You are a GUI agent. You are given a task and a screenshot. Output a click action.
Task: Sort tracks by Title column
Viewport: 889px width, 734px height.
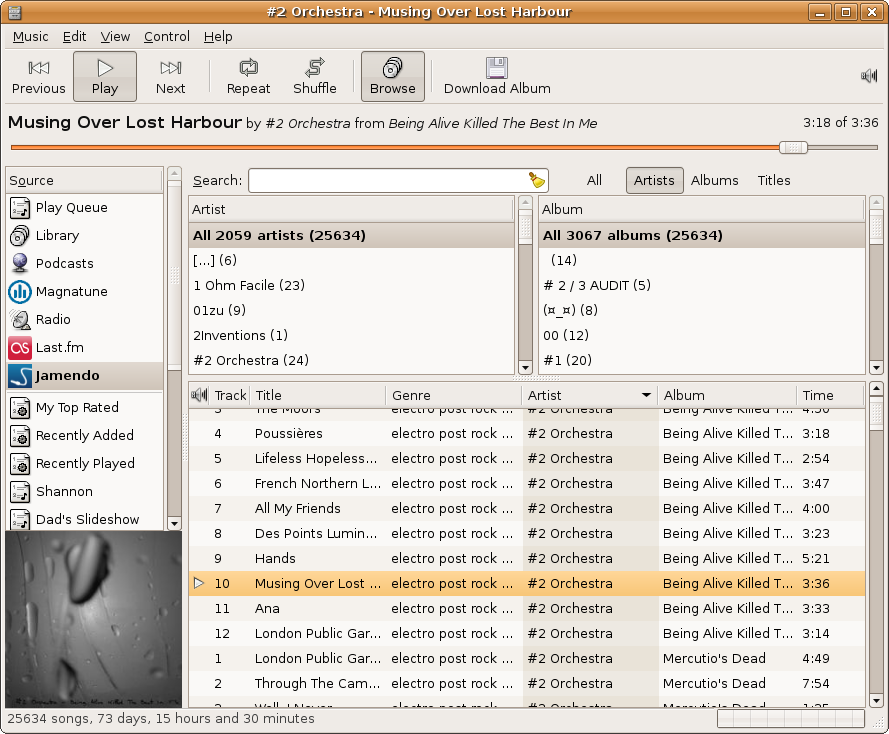(x=318, y=396)
